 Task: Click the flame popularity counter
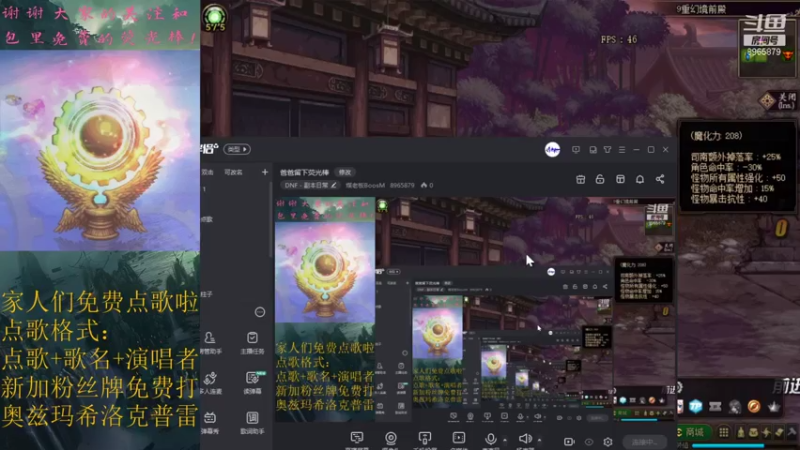427,185
